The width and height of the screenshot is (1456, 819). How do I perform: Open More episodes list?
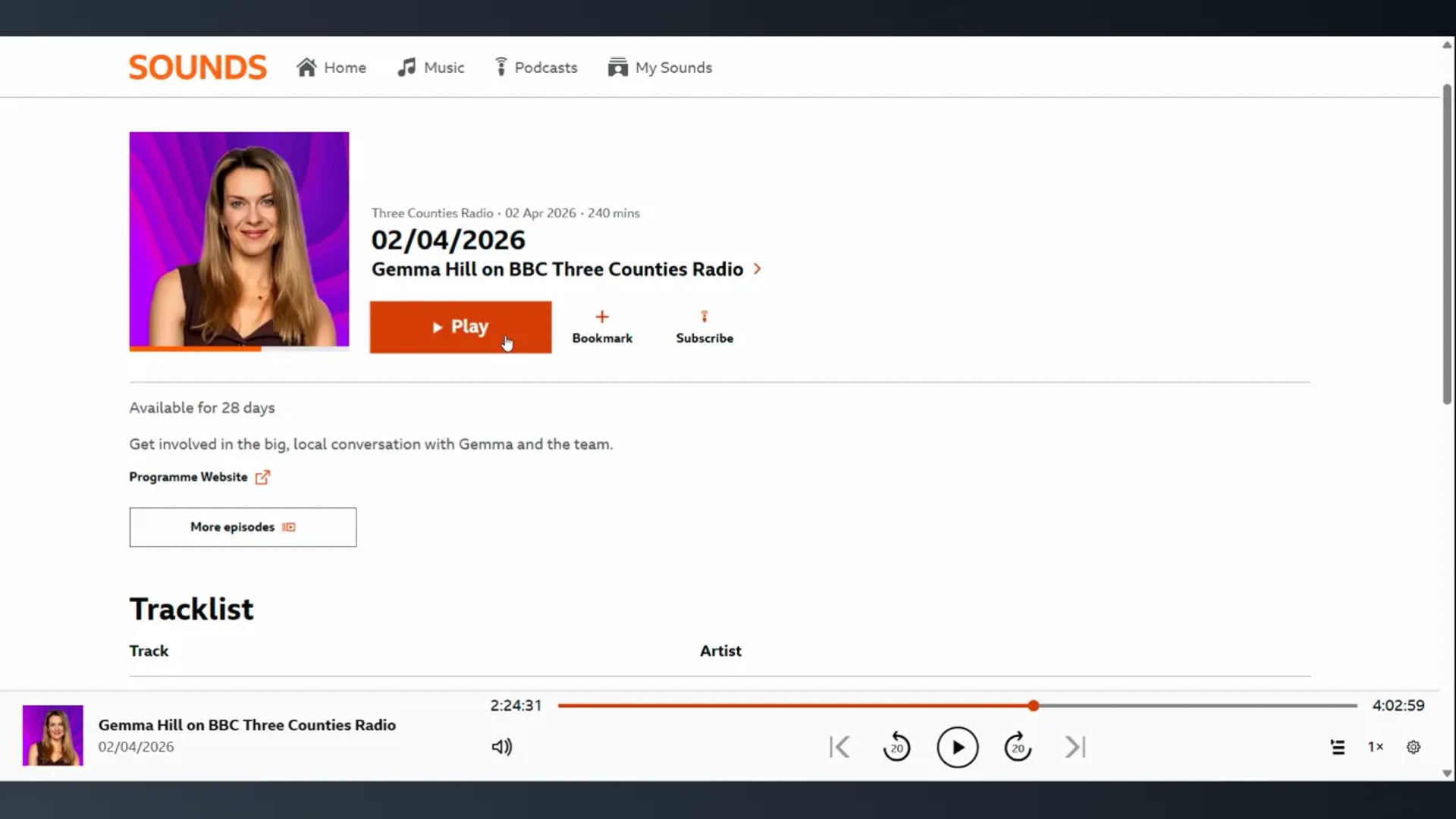tap(243, 527)
